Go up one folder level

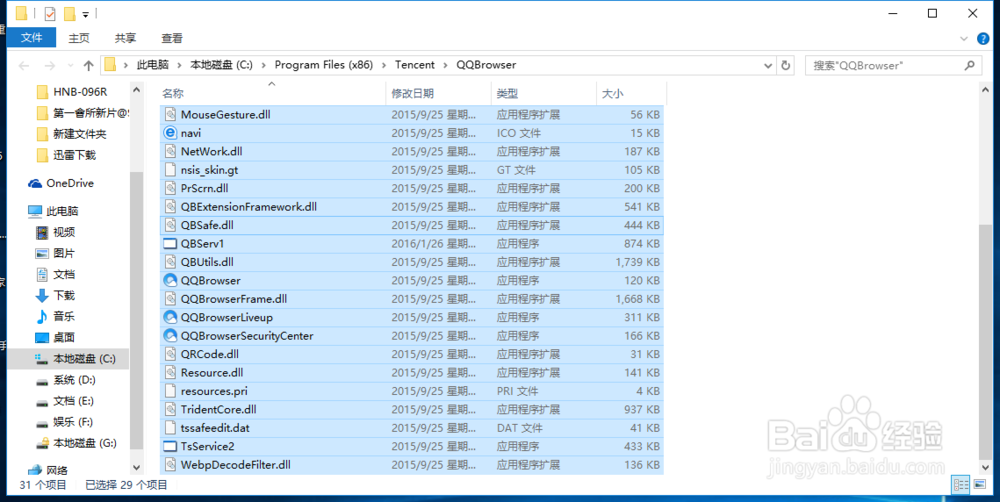click(88, 65)
